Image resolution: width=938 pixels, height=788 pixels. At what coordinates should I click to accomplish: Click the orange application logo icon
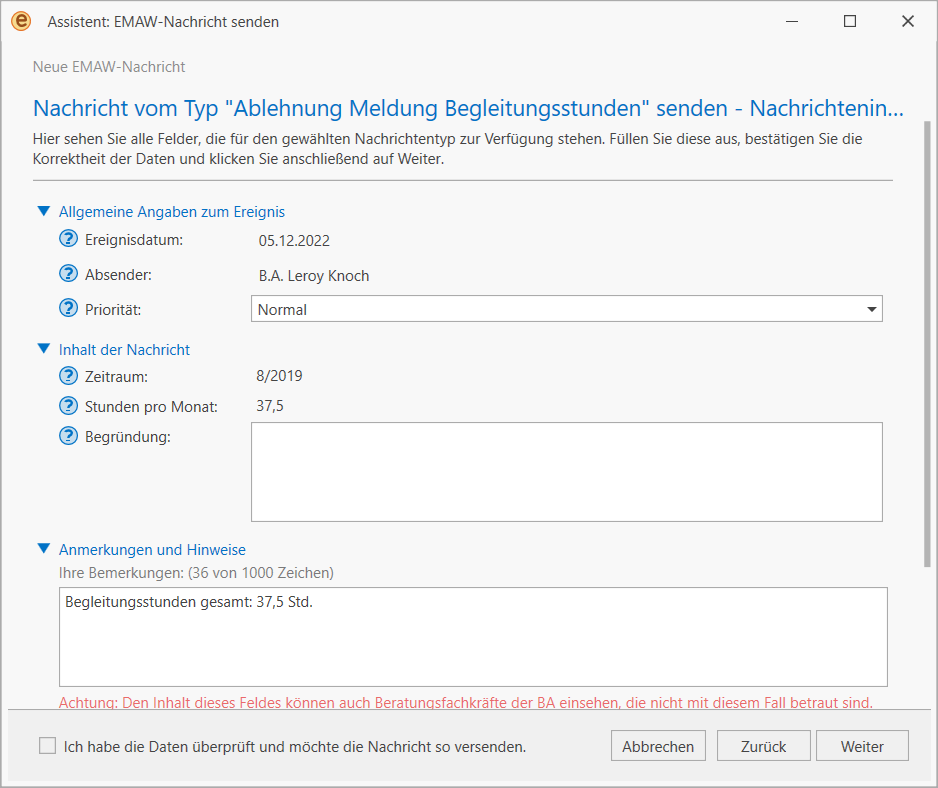click(21, 22)
